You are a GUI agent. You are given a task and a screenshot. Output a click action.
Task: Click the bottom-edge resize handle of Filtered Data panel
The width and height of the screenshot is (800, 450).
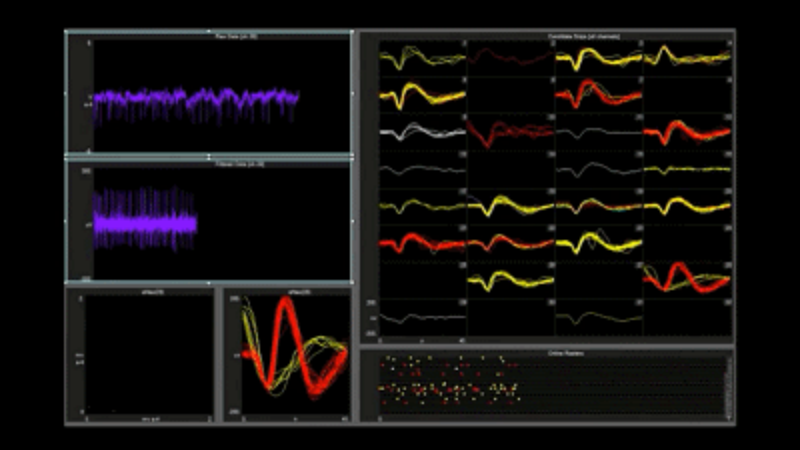click(208, 283)
